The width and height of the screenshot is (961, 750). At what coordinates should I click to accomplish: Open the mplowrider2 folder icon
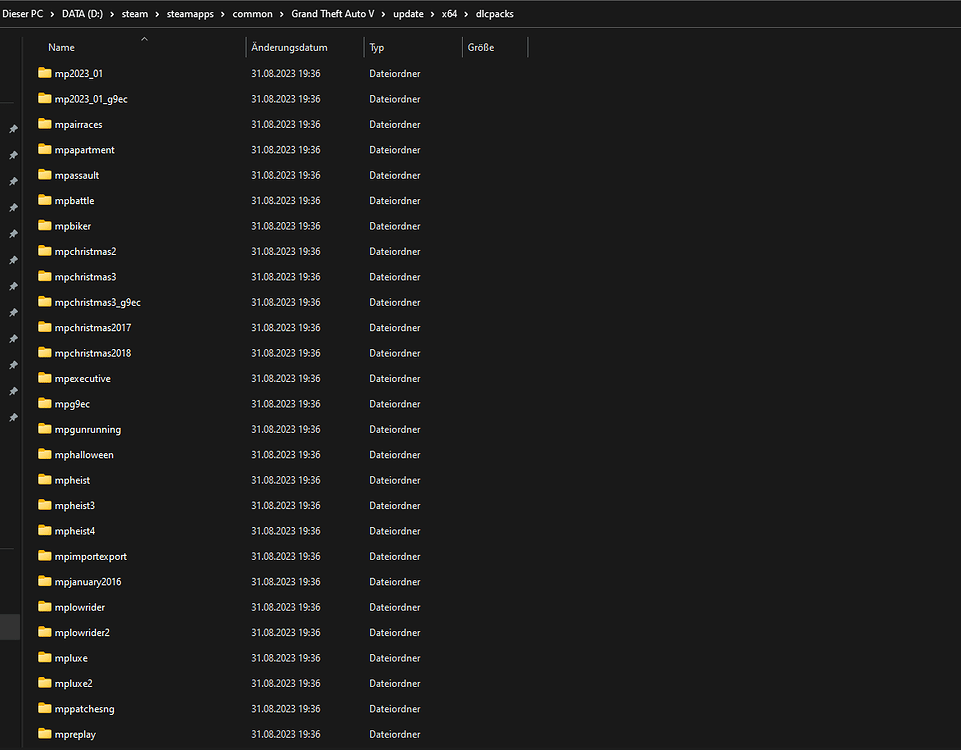coord(46,632)
